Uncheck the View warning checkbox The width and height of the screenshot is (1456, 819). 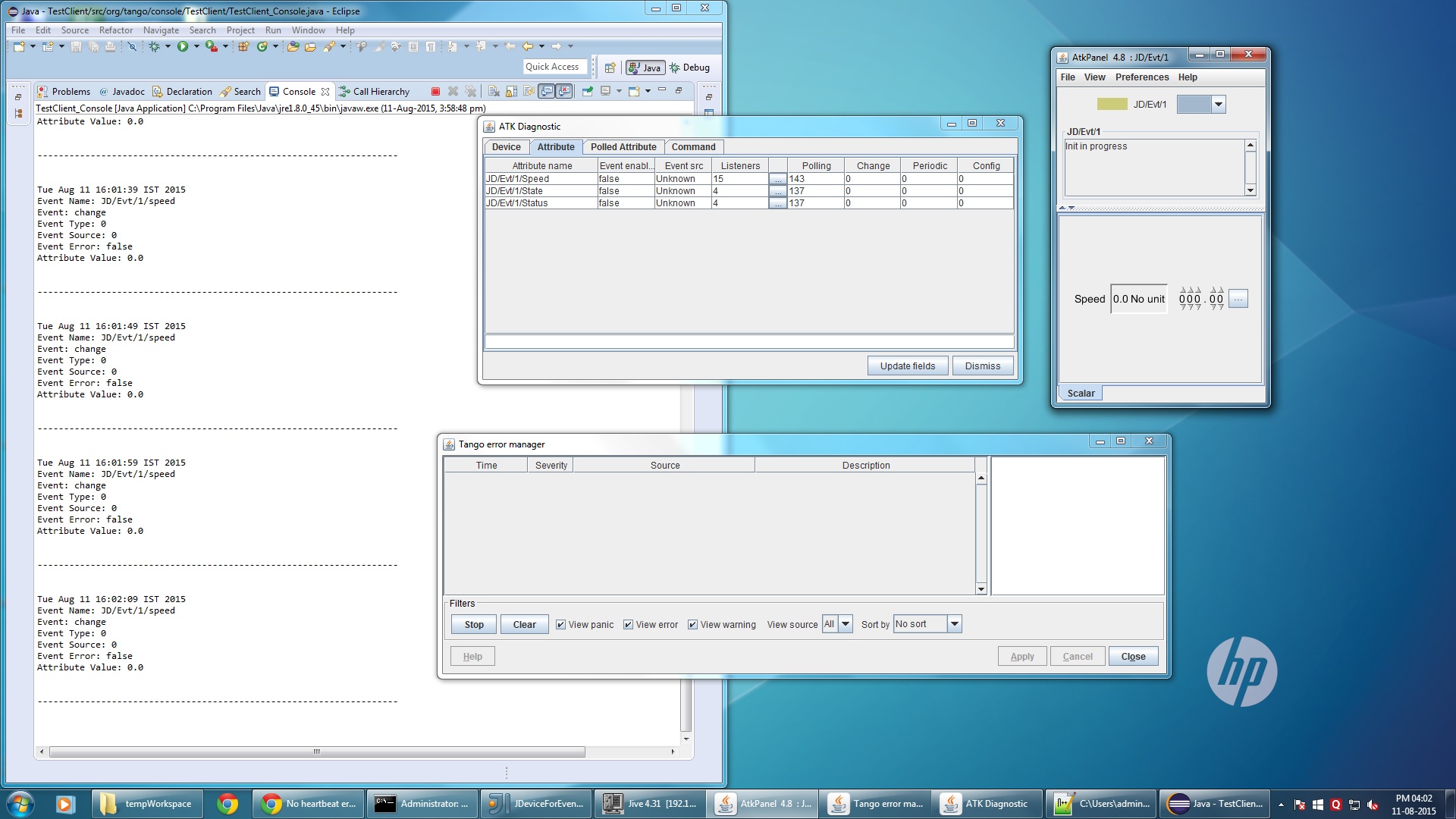(692, 625)
